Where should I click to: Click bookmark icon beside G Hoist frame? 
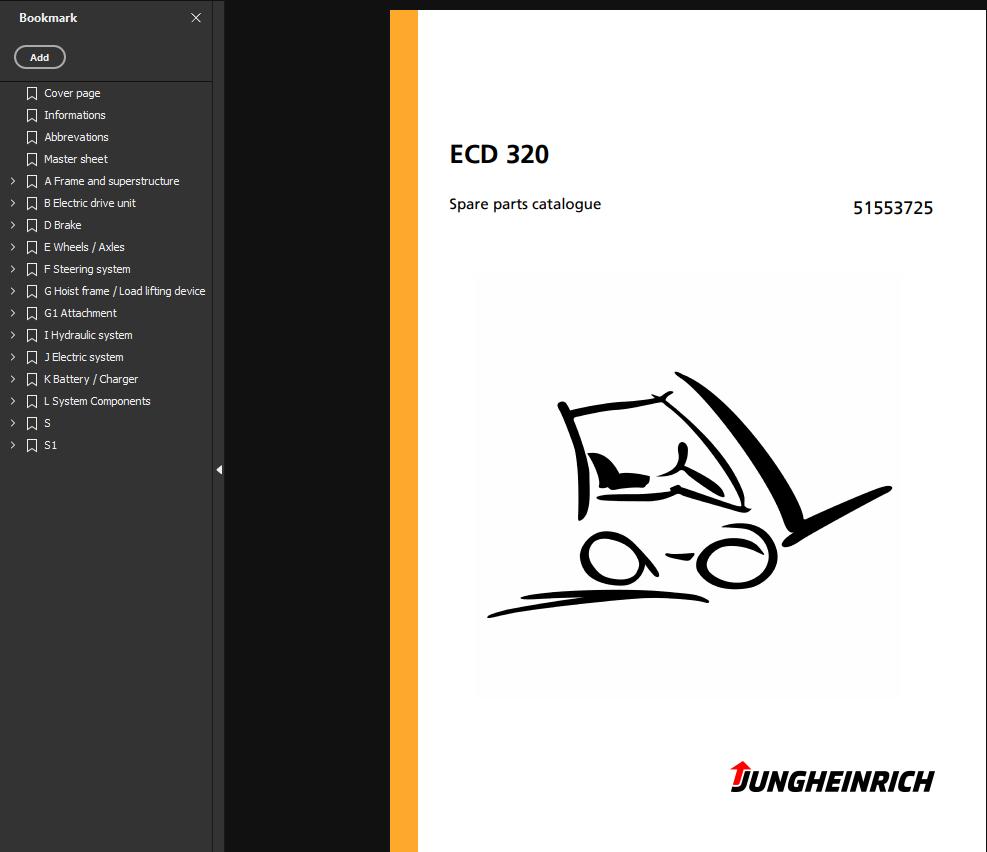pos(31,291)
